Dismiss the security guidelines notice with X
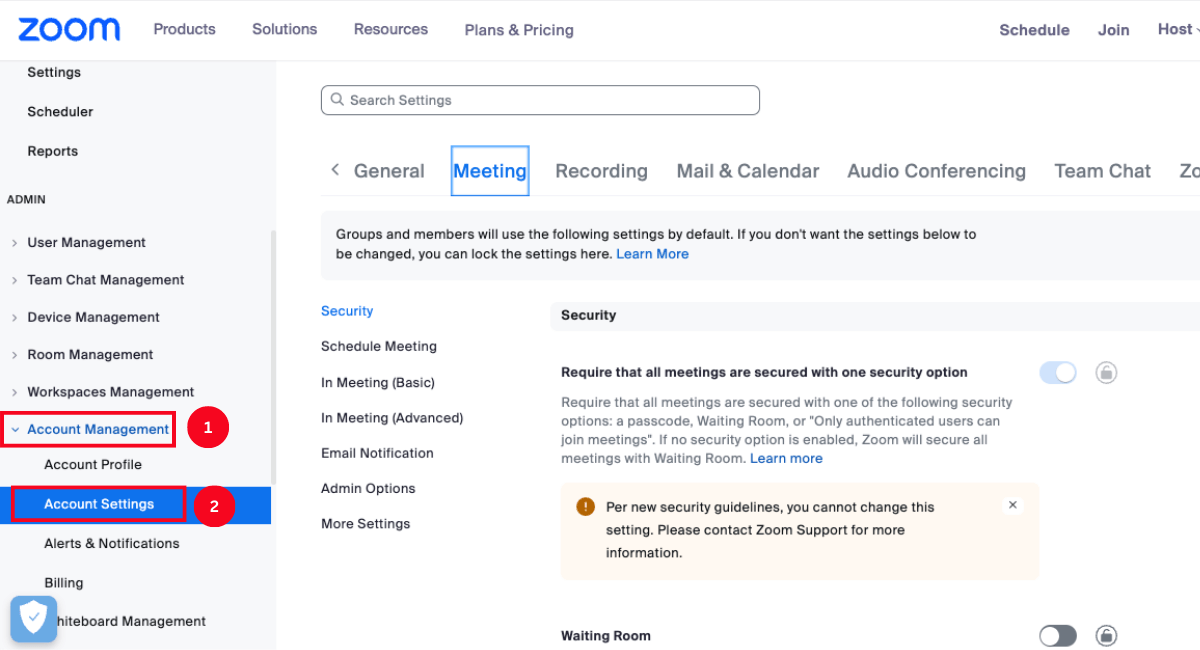1200x650 pixels. point(1012,506)
